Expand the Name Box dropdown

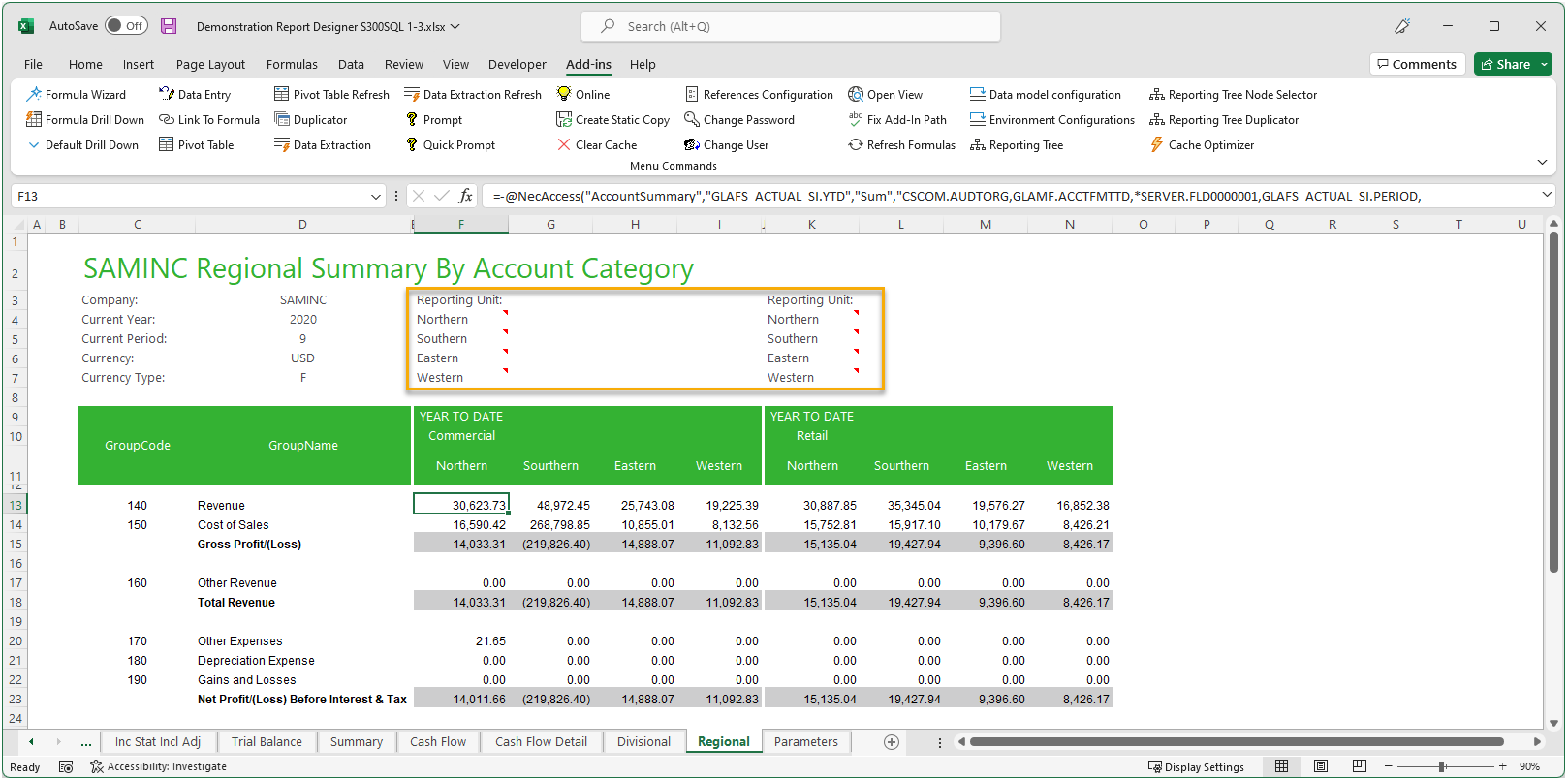click(x=376, y=197)
